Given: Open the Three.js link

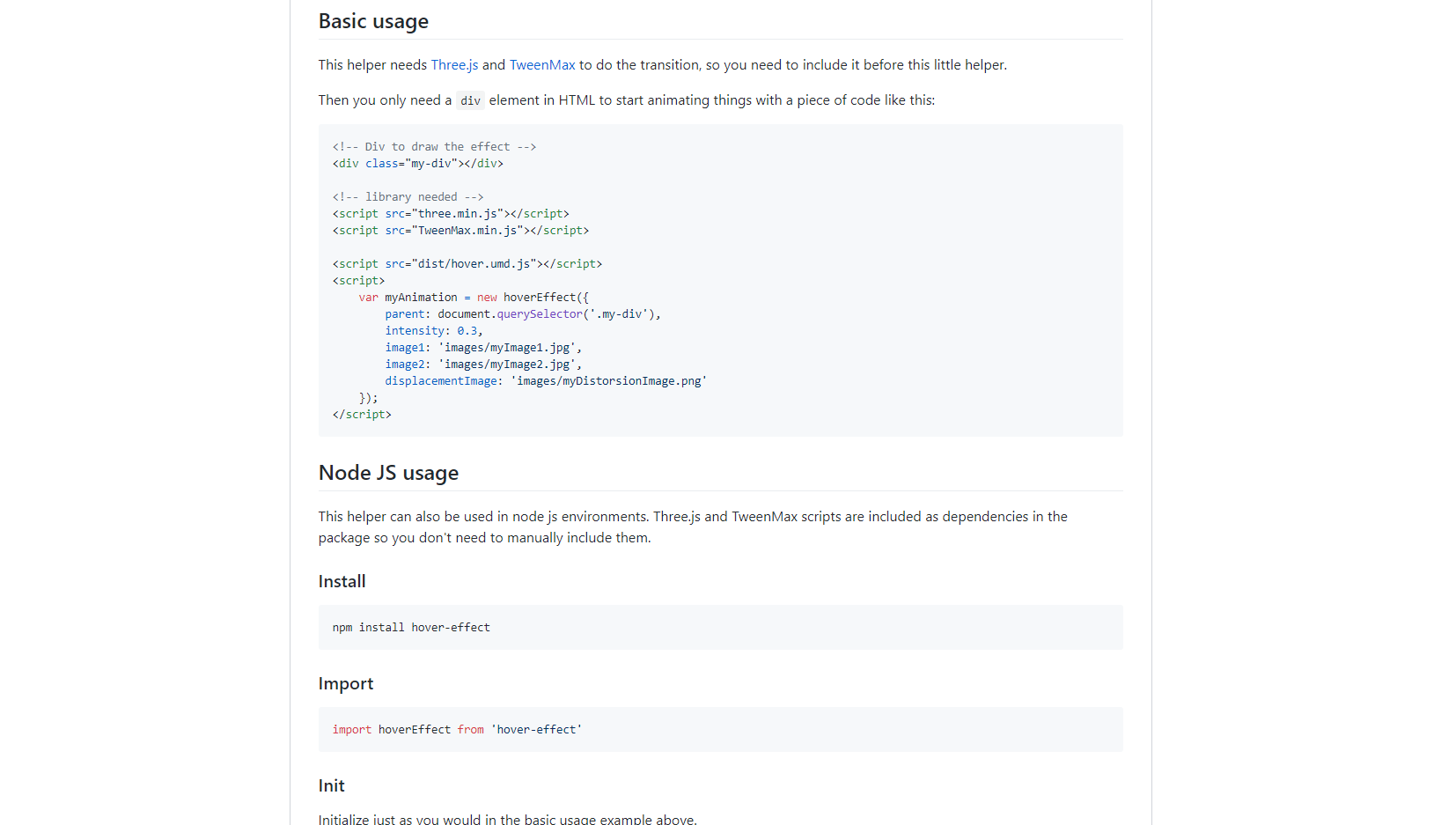Looking at the screenshot, I should point(454,65).
